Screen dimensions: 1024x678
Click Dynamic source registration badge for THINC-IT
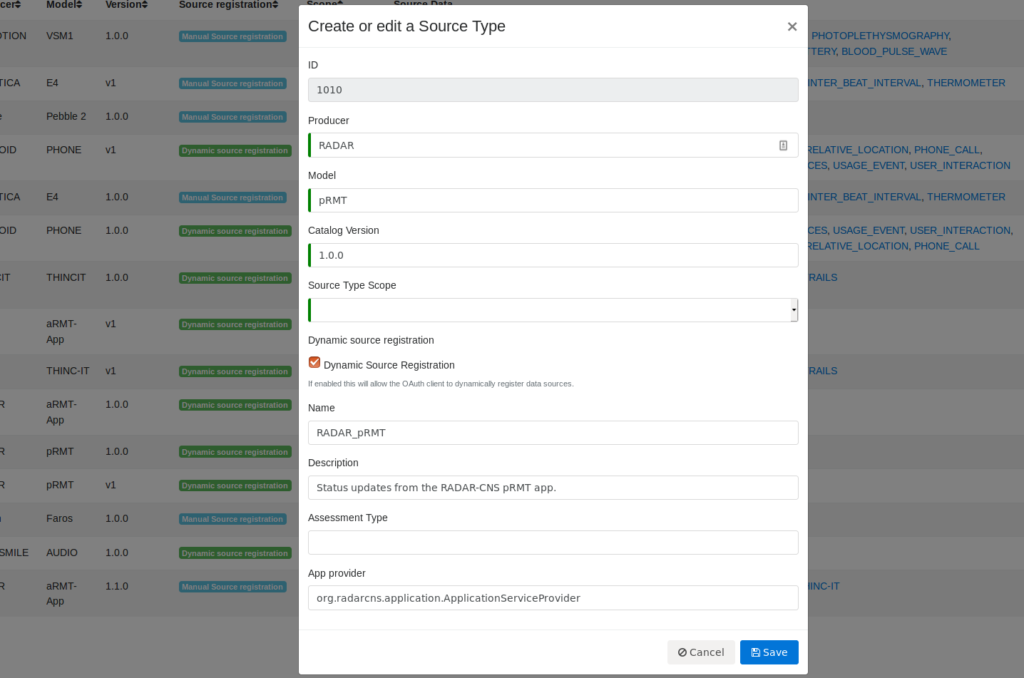click(235, 371)
